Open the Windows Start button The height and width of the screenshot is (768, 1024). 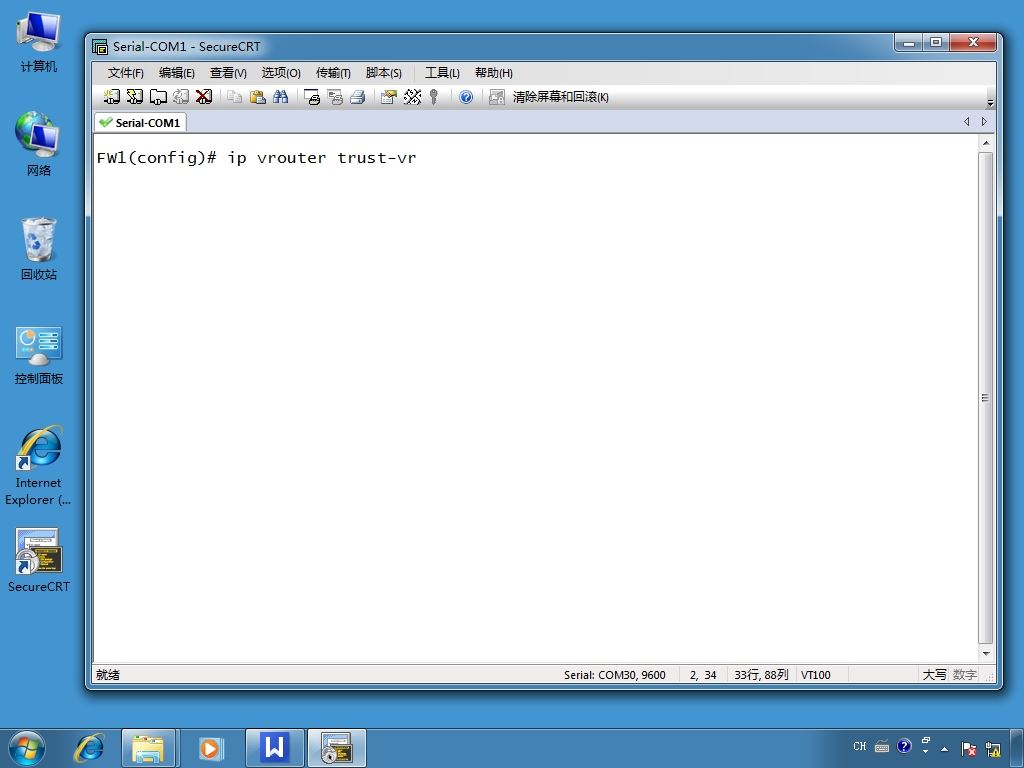[x=27, y=748]
